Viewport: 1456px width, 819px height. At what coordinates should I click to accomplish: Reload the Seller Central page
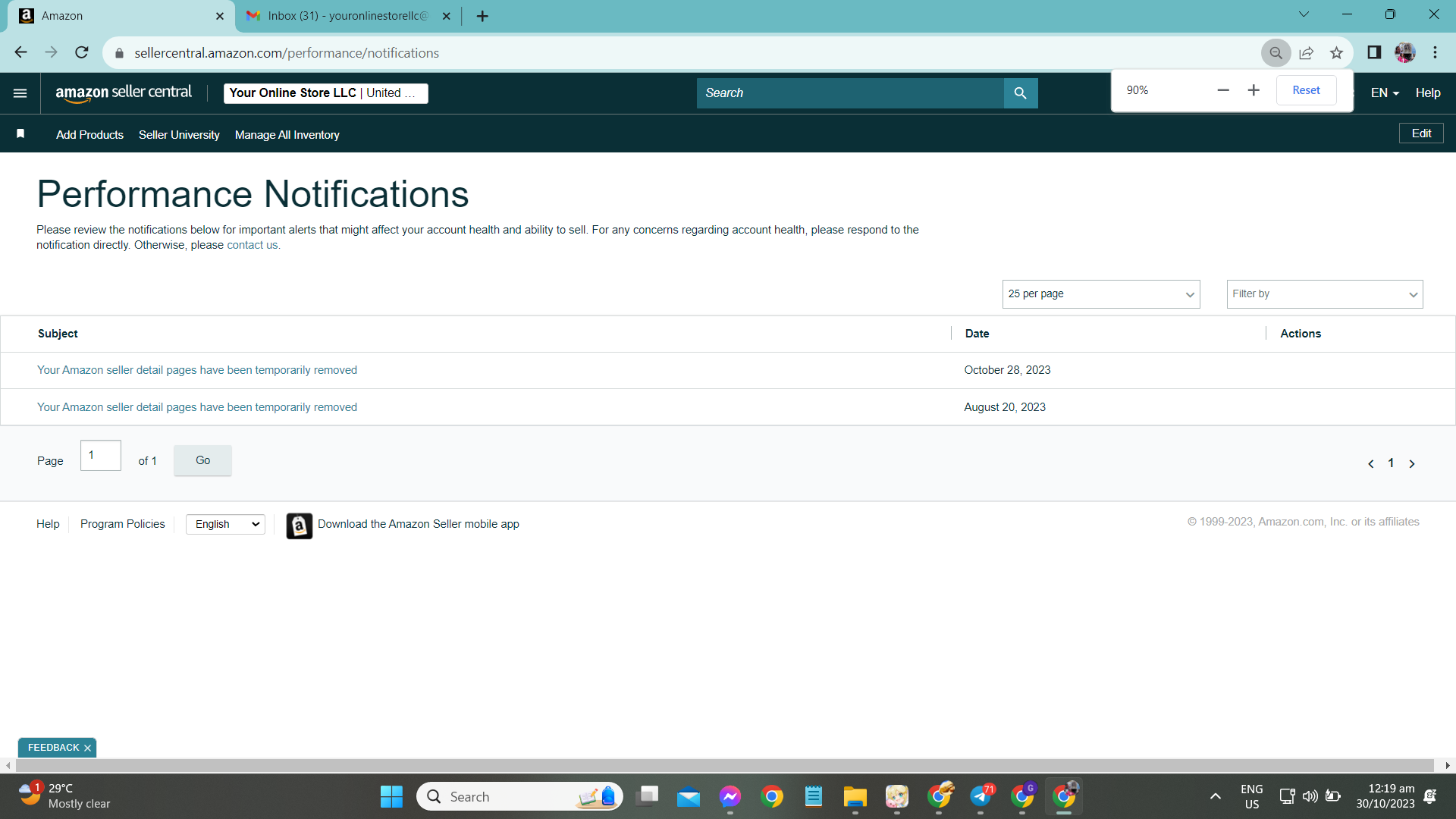(82, 52)
